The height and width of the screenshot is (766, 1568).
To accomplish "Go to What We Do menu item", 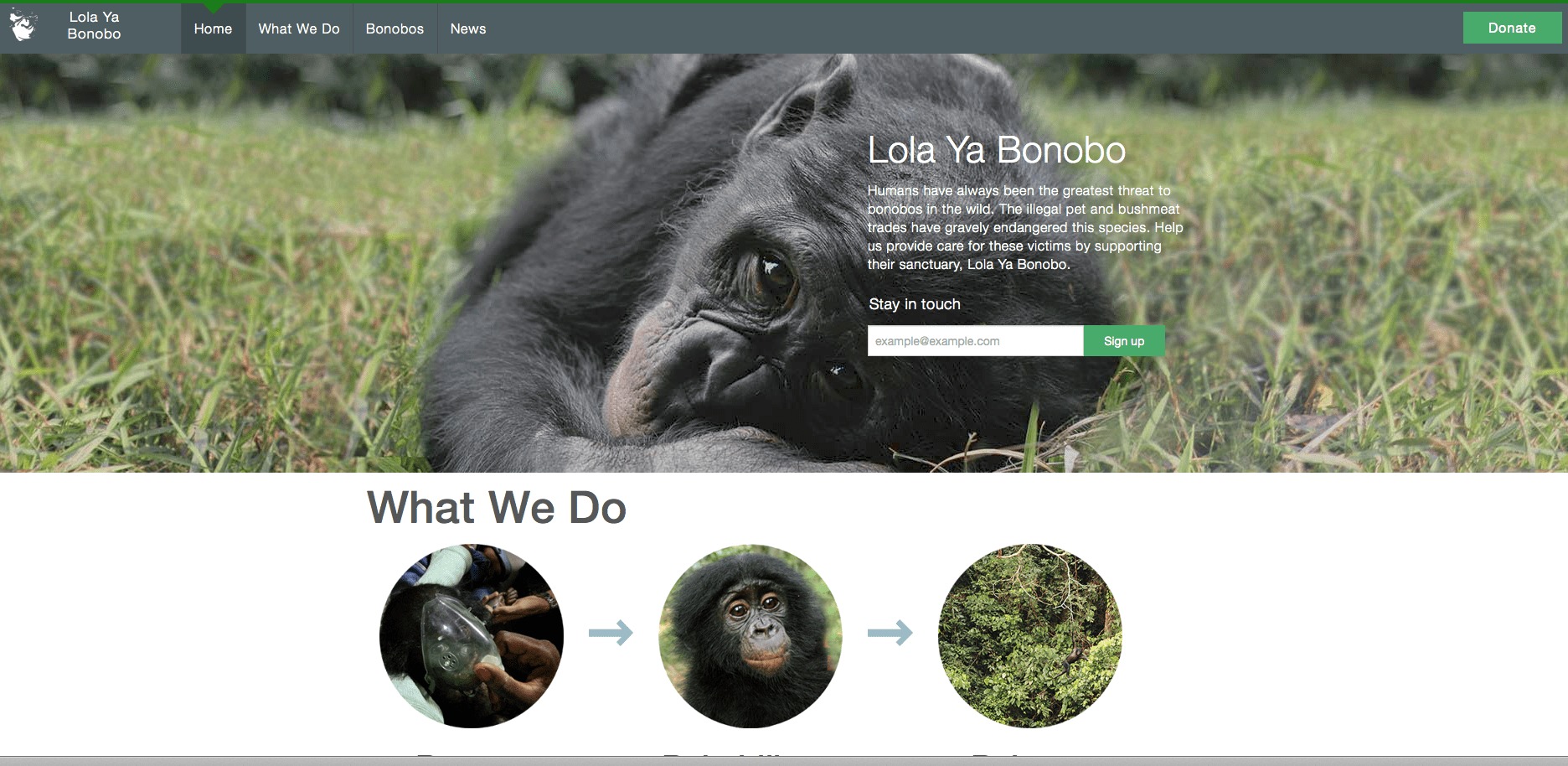I will click(x=299, y=28).
